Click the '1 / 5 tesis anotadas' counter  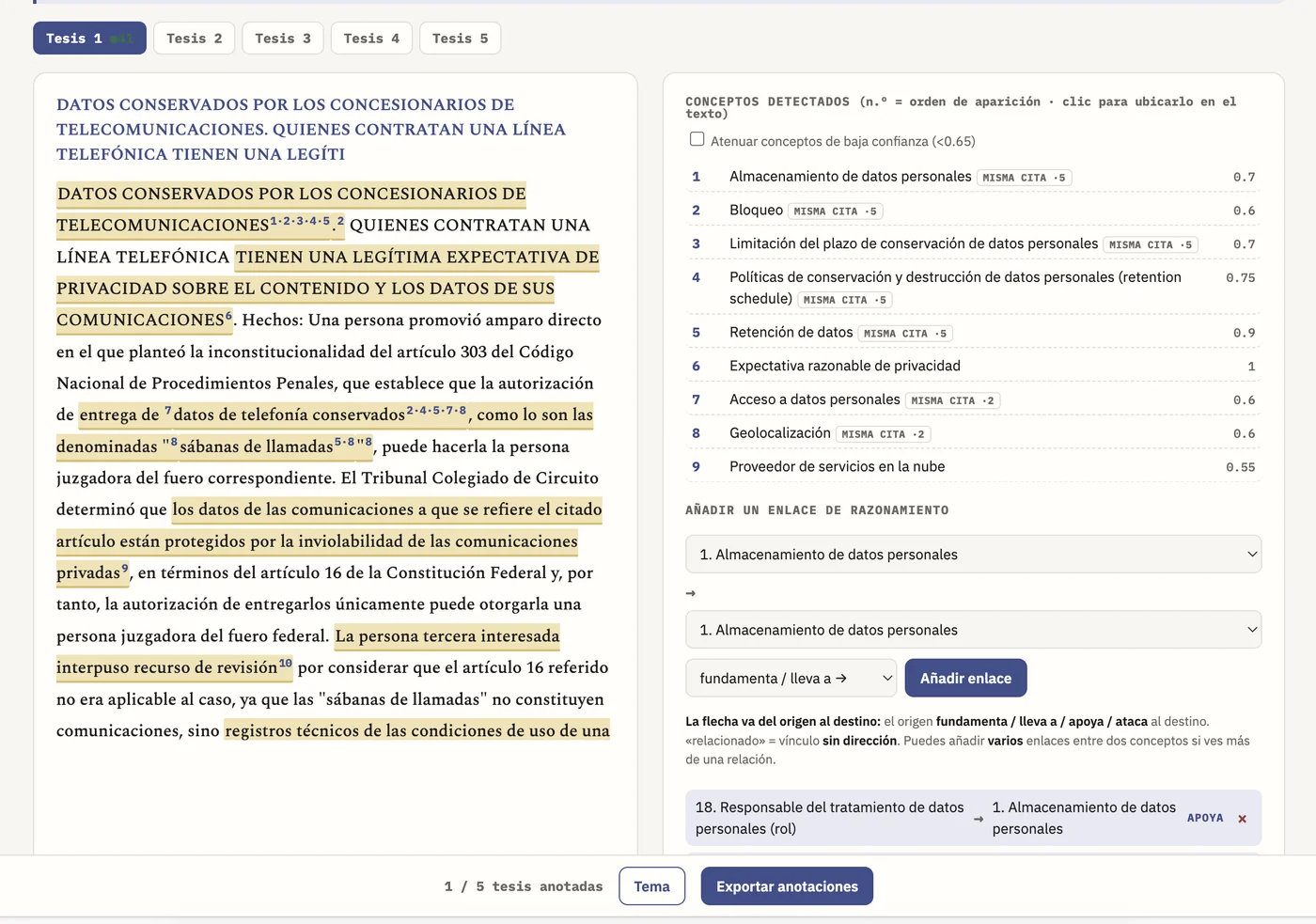click(x=524, y=886)
